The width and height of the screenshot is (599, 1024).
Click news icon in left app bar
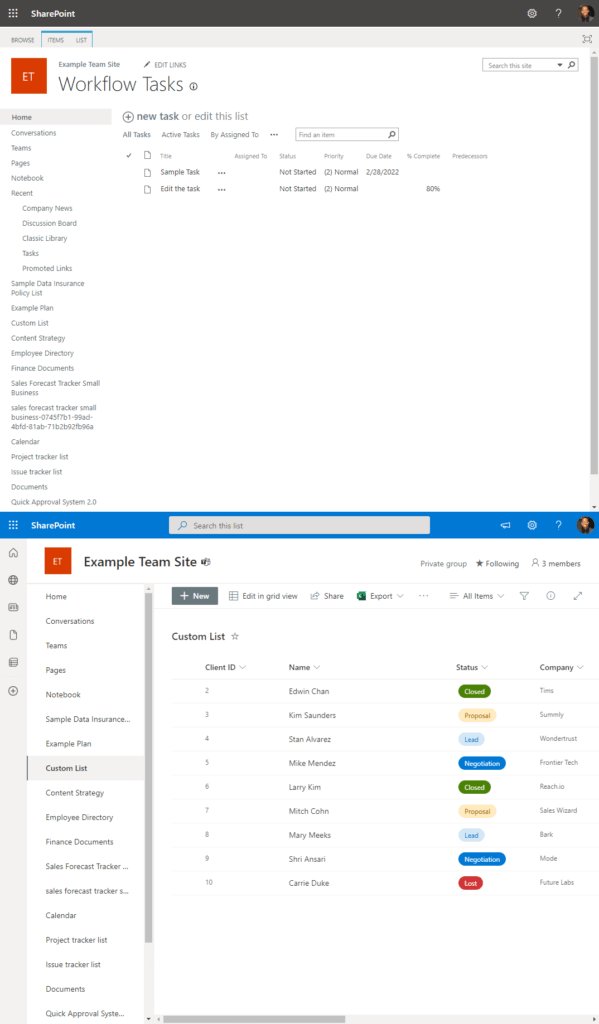pyautogui.click(x=13, y=607)
